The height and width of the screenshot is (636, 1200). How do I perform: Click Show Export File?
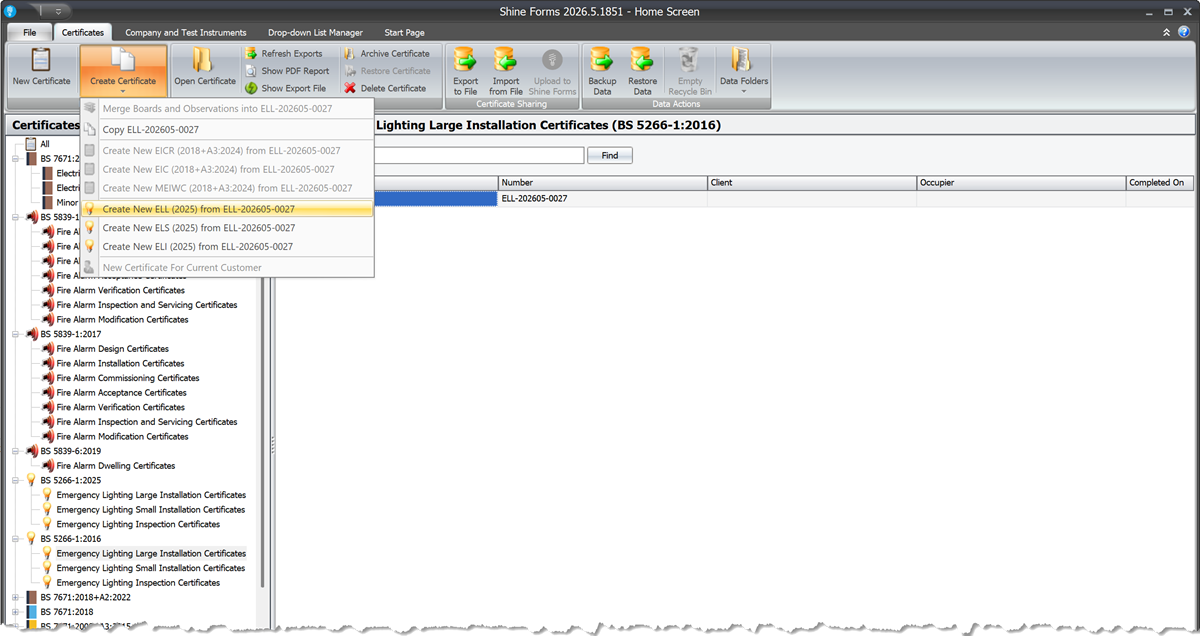point(285,88)
